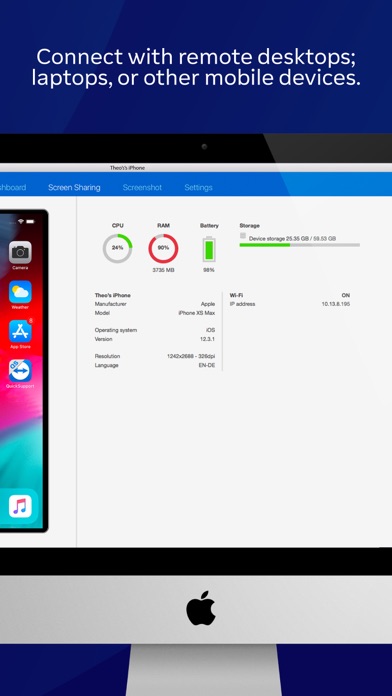Click the iPhone battery status icon
The width and height of the screenshot is (392, 696).
pos(30,221)
